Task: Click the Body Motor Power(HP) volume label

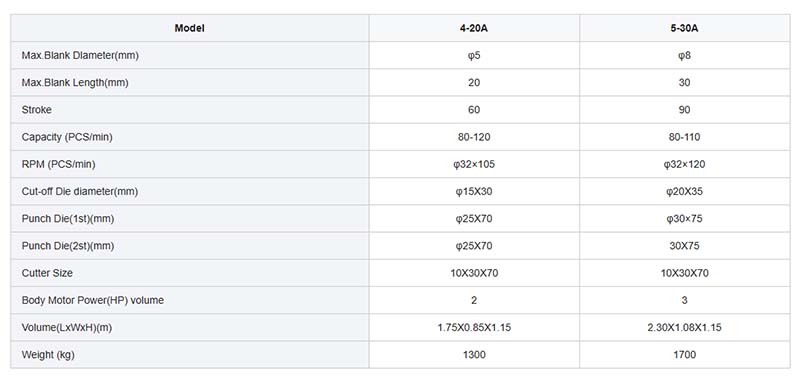Action: tap(93, 300)
